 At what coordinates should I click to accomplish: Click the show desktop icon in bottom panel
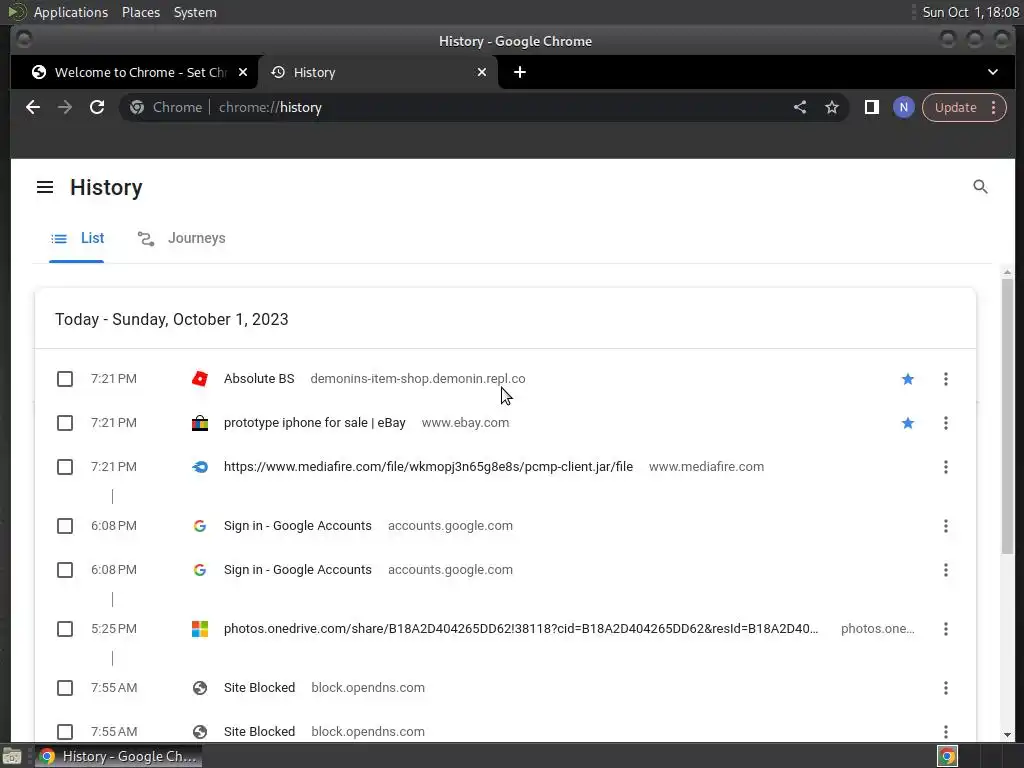[x=12, y=756]
